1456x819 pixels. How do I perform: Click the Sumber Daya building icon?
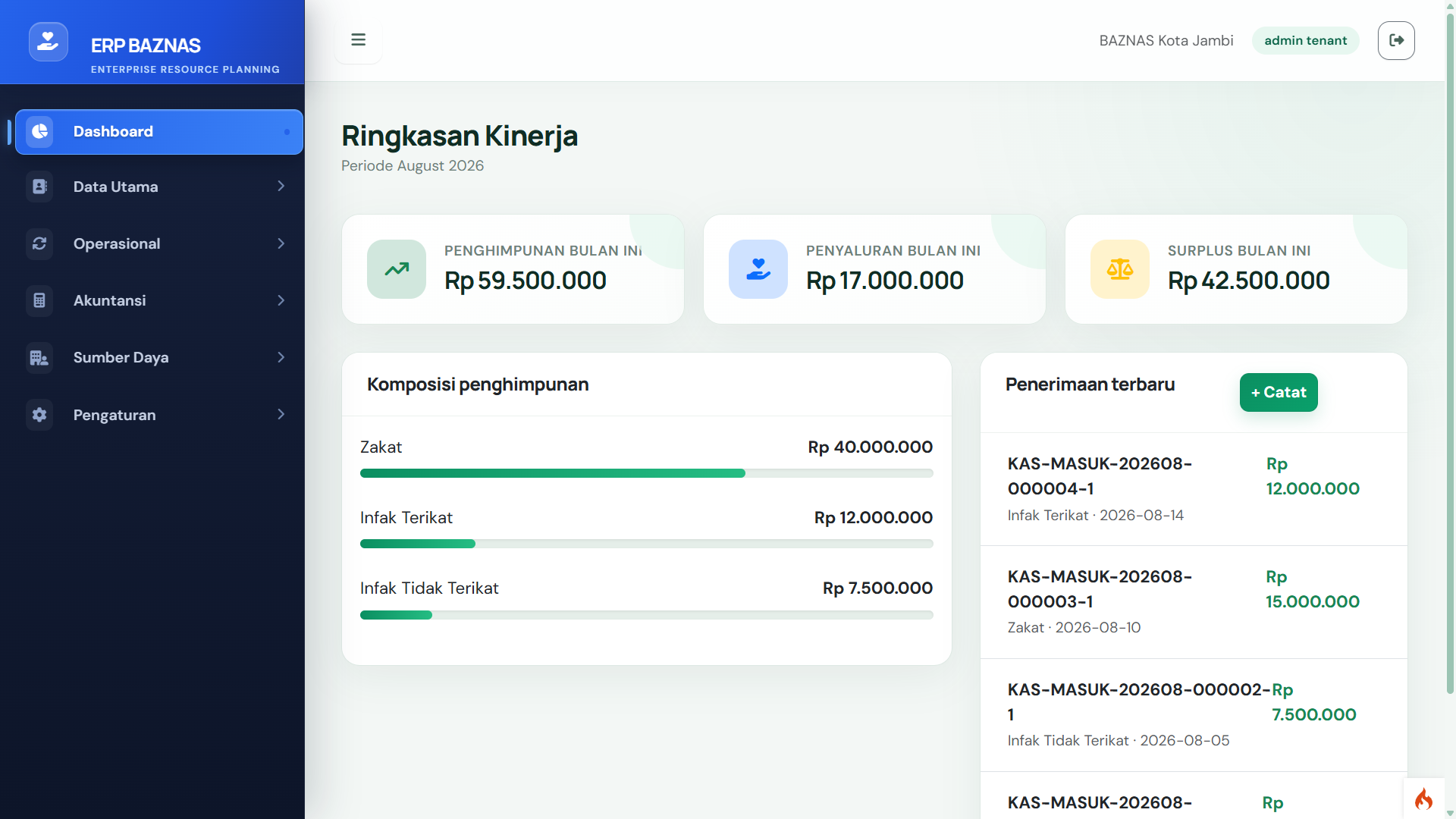coord(39,357)
